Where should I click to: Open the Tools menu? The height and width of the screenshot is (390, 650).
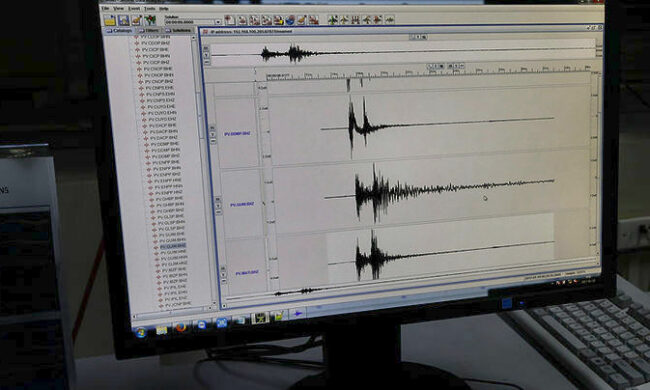point(149,8)
